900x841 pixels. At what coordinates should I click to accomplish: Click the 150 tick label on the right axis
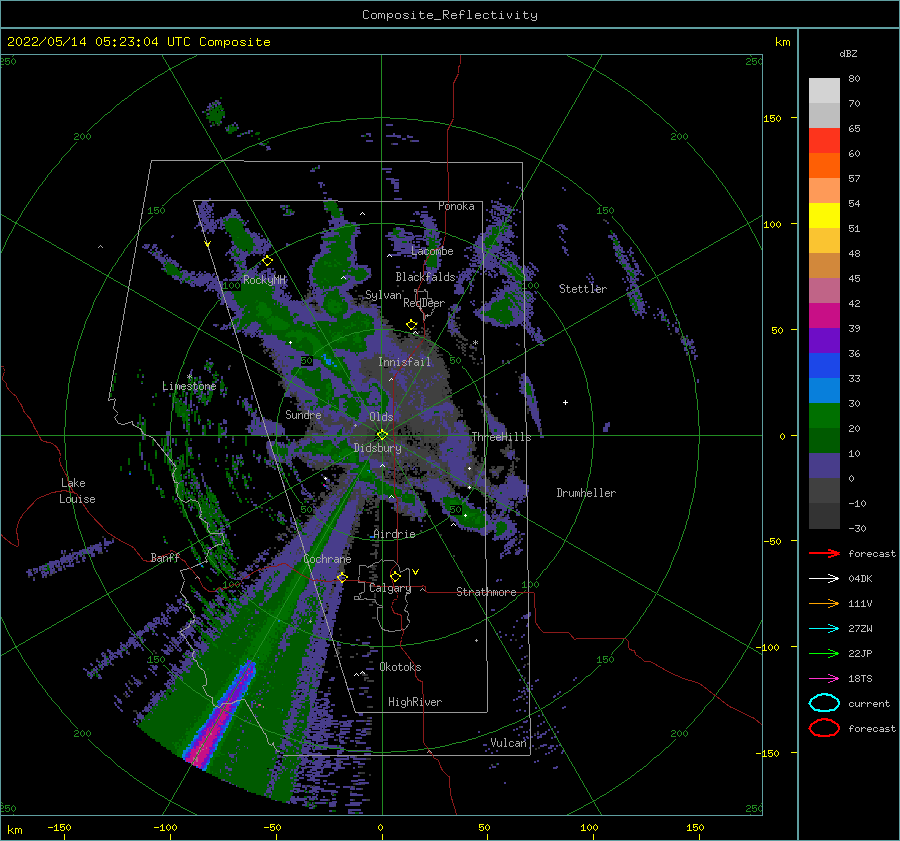coord(772,118)
